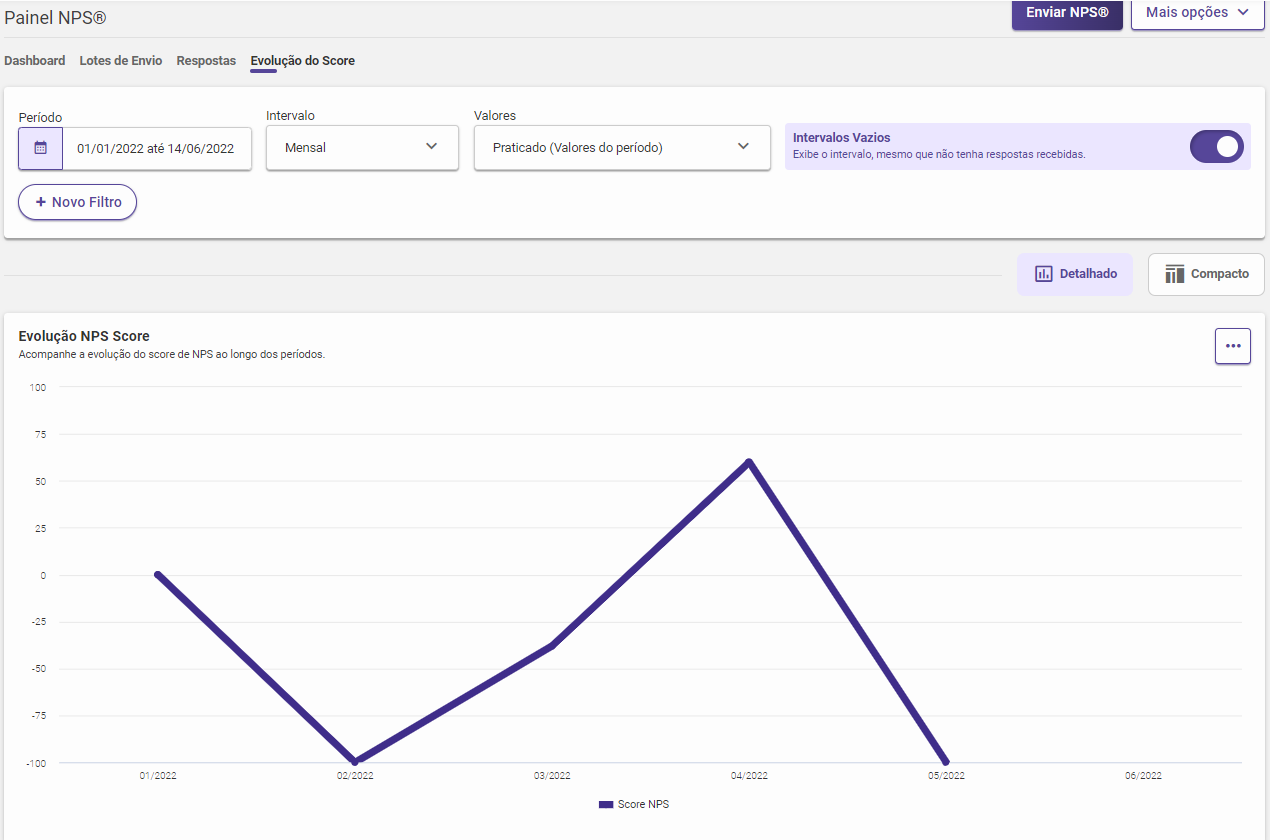This screenshot has height=840, width=1270.
Task: Switch to the Dashboard tab
Action: (x=35, y=61)
